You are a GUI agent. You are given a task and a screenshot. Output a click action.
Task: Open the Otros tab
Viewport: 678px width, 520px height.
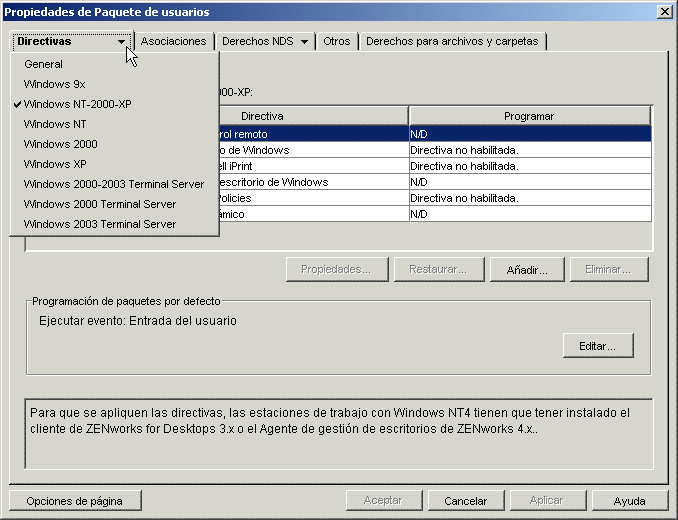pos(336,41)
